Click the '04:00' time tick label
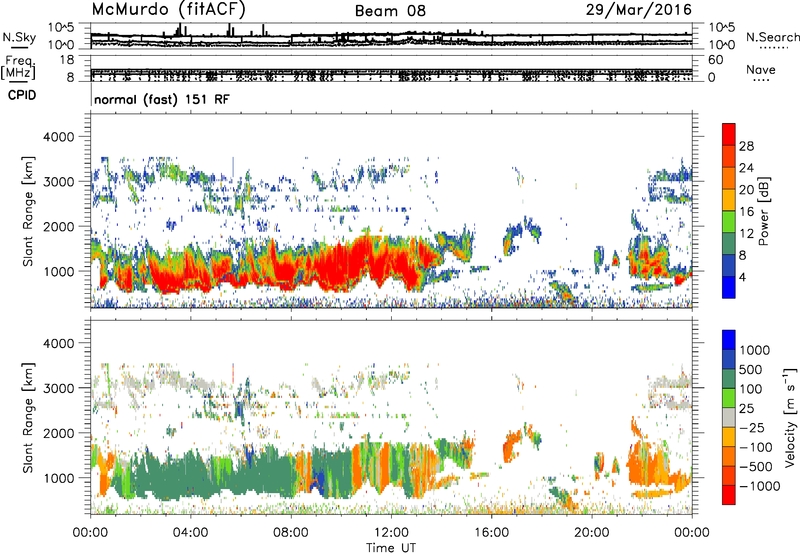Image resolution: width=800 pixels, height=554 pixels. click(190, 533)
